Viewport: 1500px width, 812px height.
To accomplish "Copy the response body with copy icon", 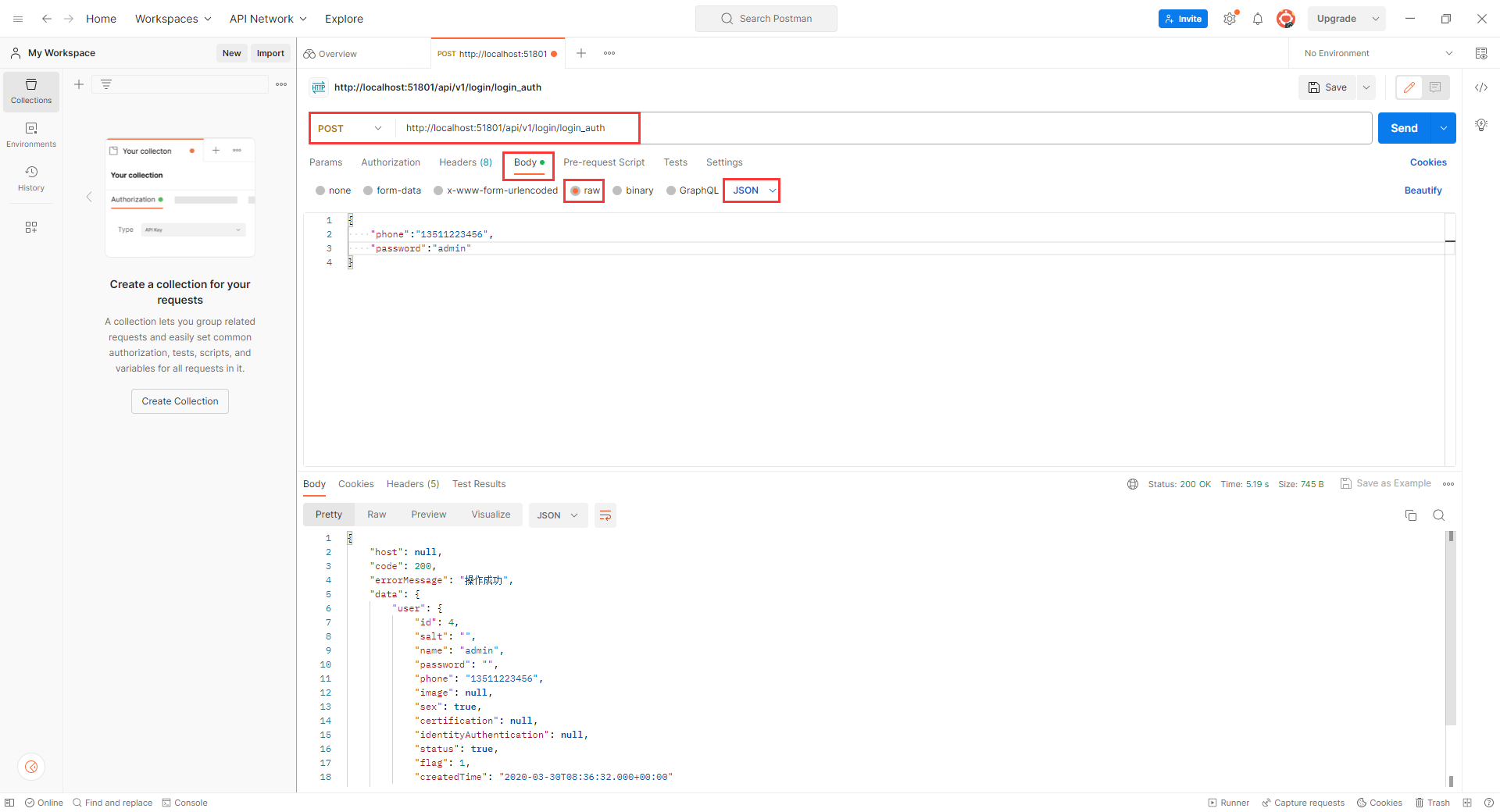I will point(1410,515).
